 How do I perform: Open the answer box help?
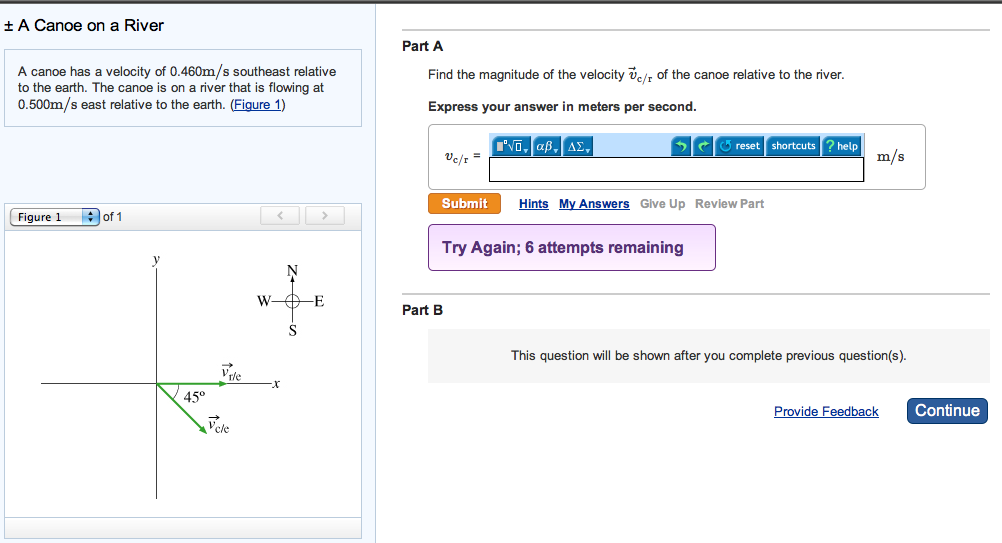pos(841,146)
